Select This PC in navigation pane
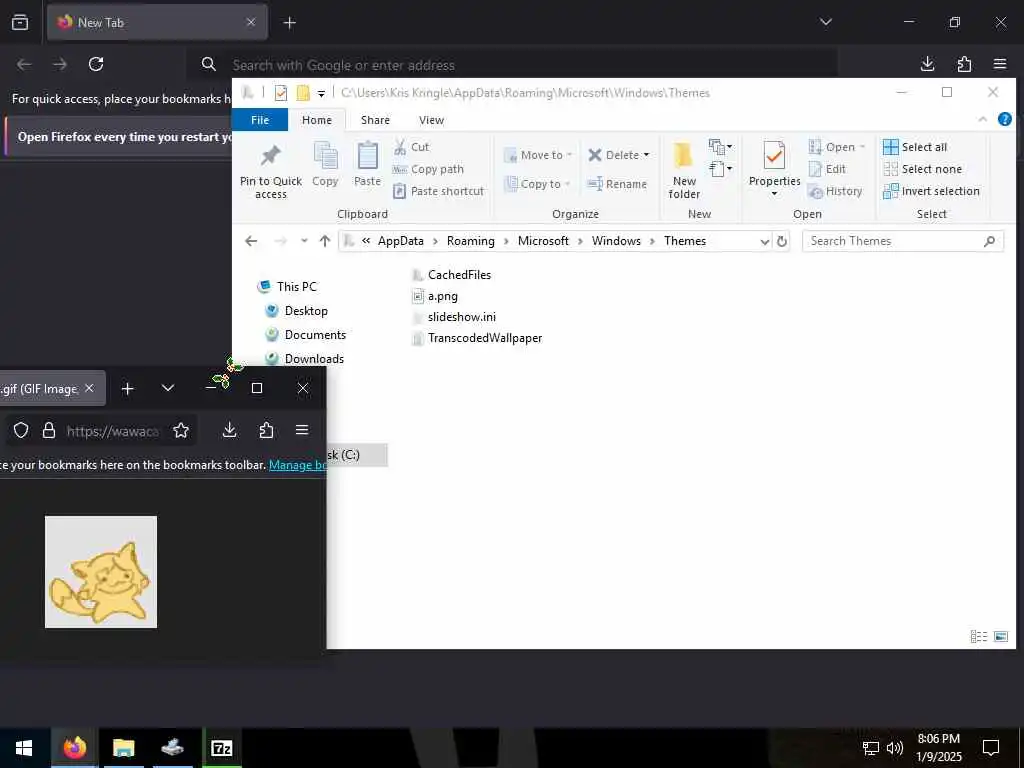This screenshot has height=768, width=1024. click(288, 287)
